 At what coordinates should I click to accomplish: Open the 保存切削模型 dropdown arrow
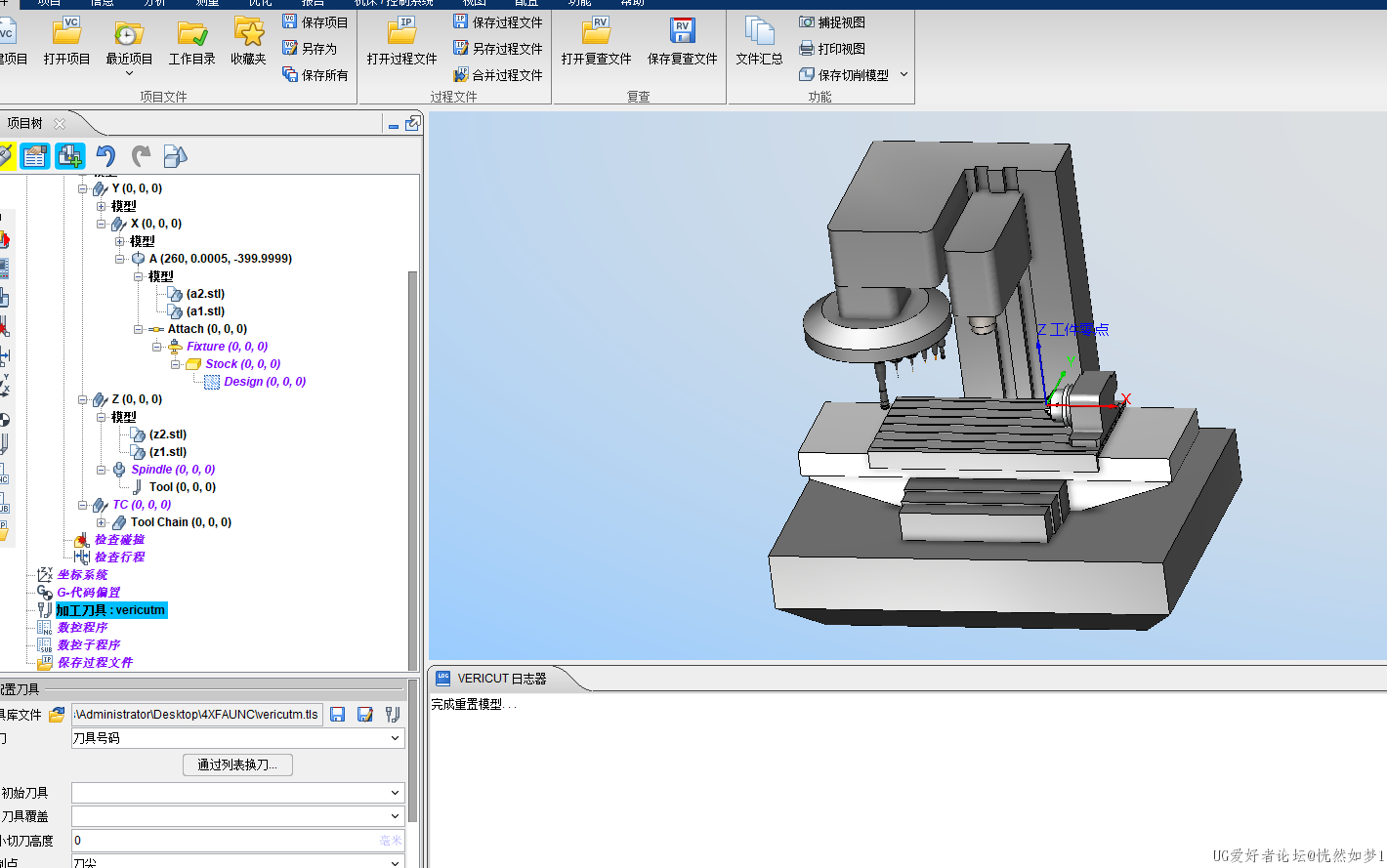point(904,74)
